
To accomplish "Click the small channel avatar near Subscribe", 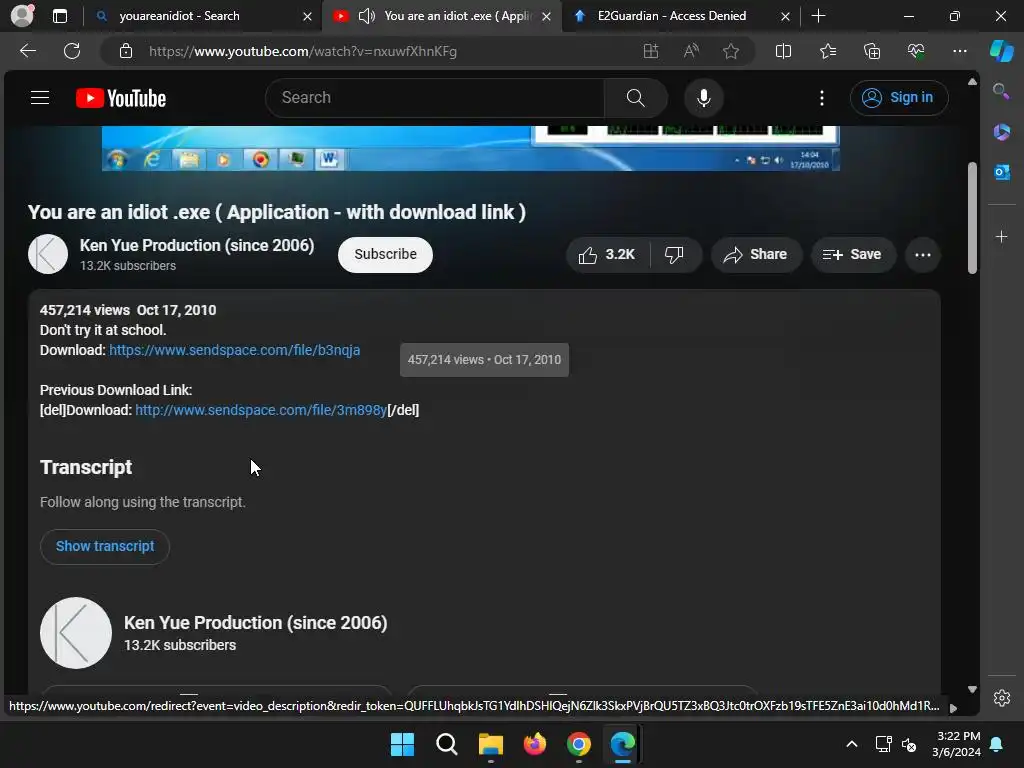I will tap(48, 254).
